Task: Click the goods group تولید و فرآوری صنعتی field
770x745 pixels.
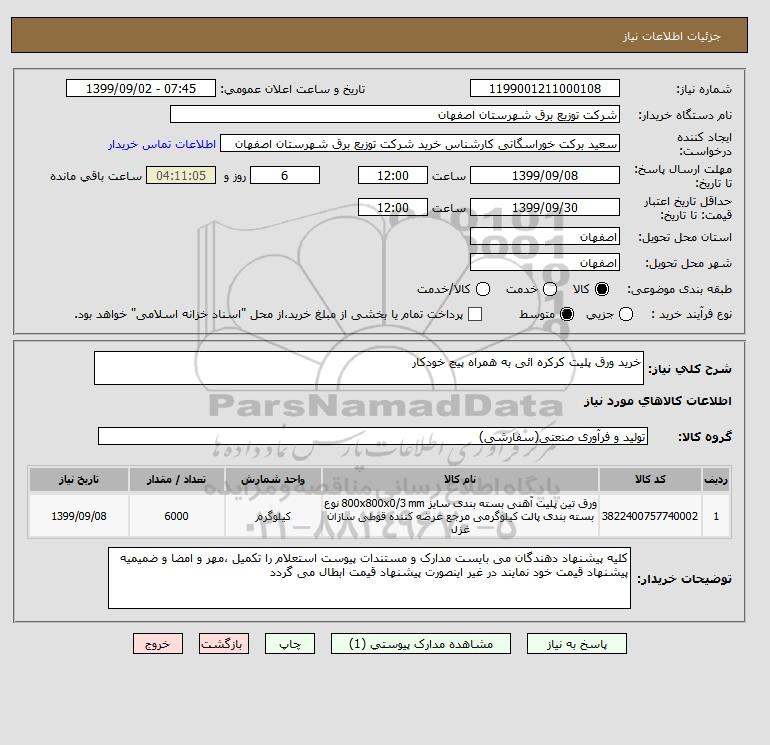Action: 373,436
